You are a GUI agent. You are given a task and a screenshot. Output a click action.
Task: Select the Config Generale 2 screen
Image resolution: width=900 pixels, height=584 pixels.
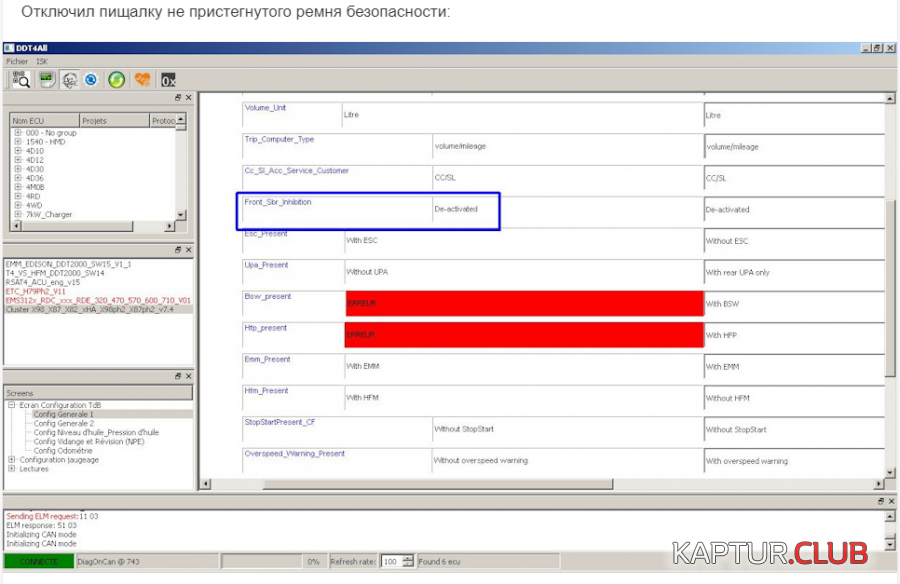[x=63, y=423]
